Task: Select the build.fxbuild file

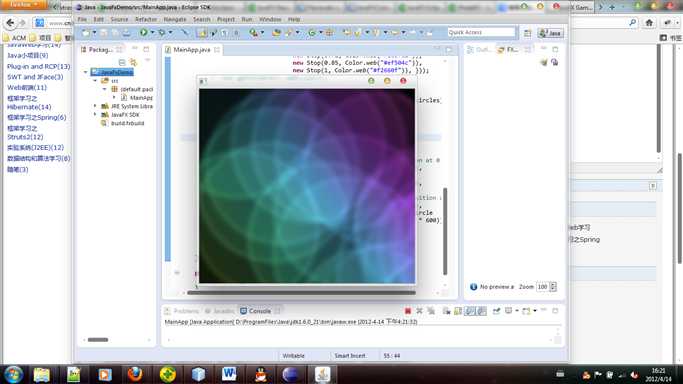Action: pyautogui.click(x=122, y=123)
